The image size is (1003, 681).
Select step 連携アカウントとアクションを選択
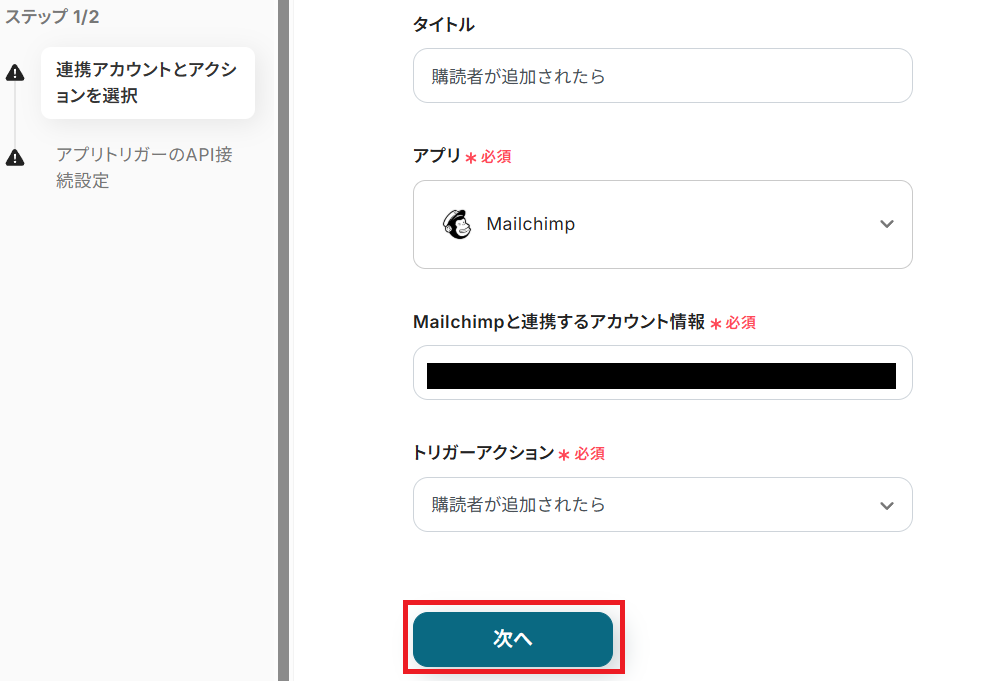146,83
